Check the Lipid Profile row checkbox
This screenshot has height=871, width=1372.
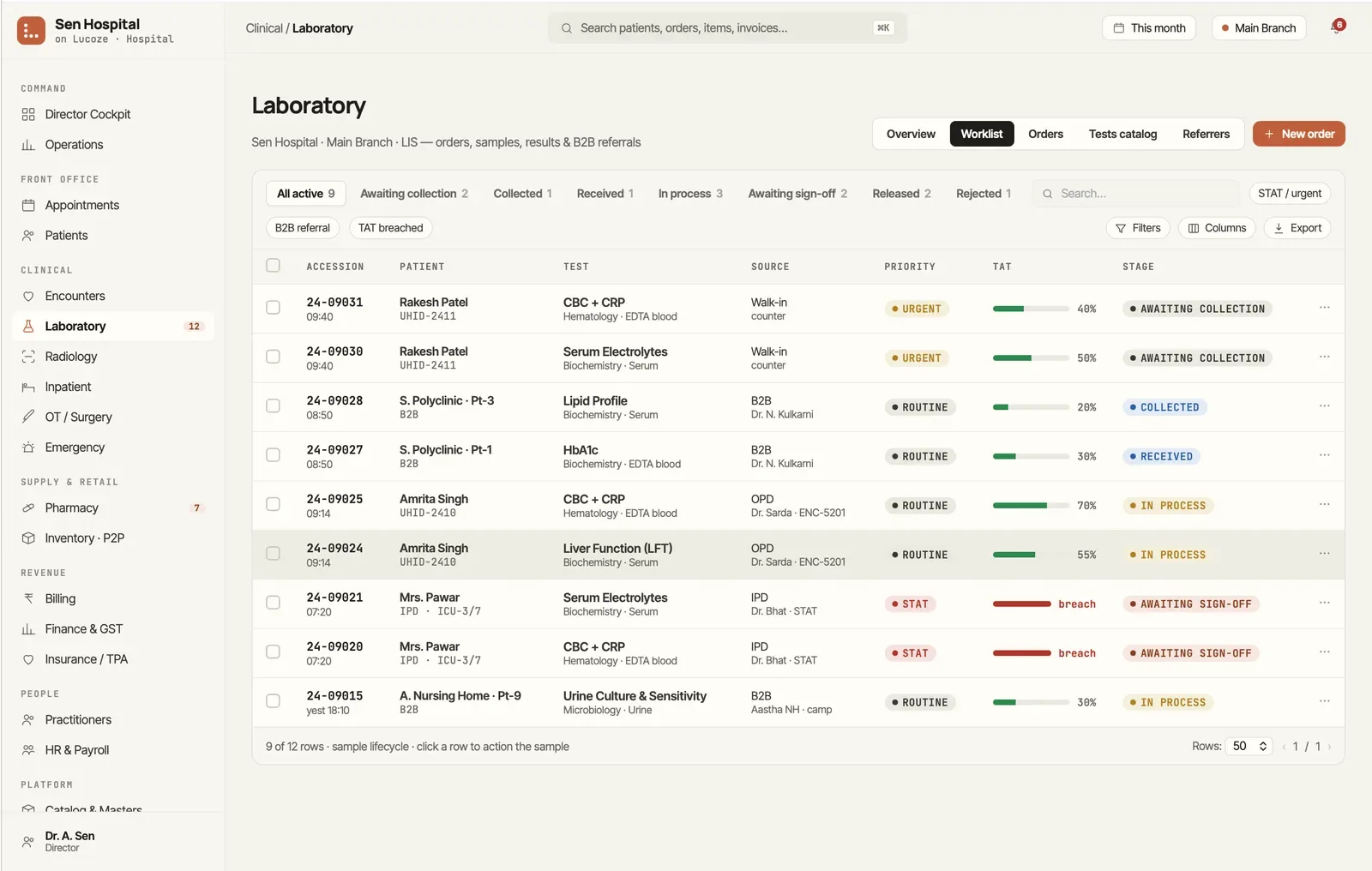click(x=273, y=406)
